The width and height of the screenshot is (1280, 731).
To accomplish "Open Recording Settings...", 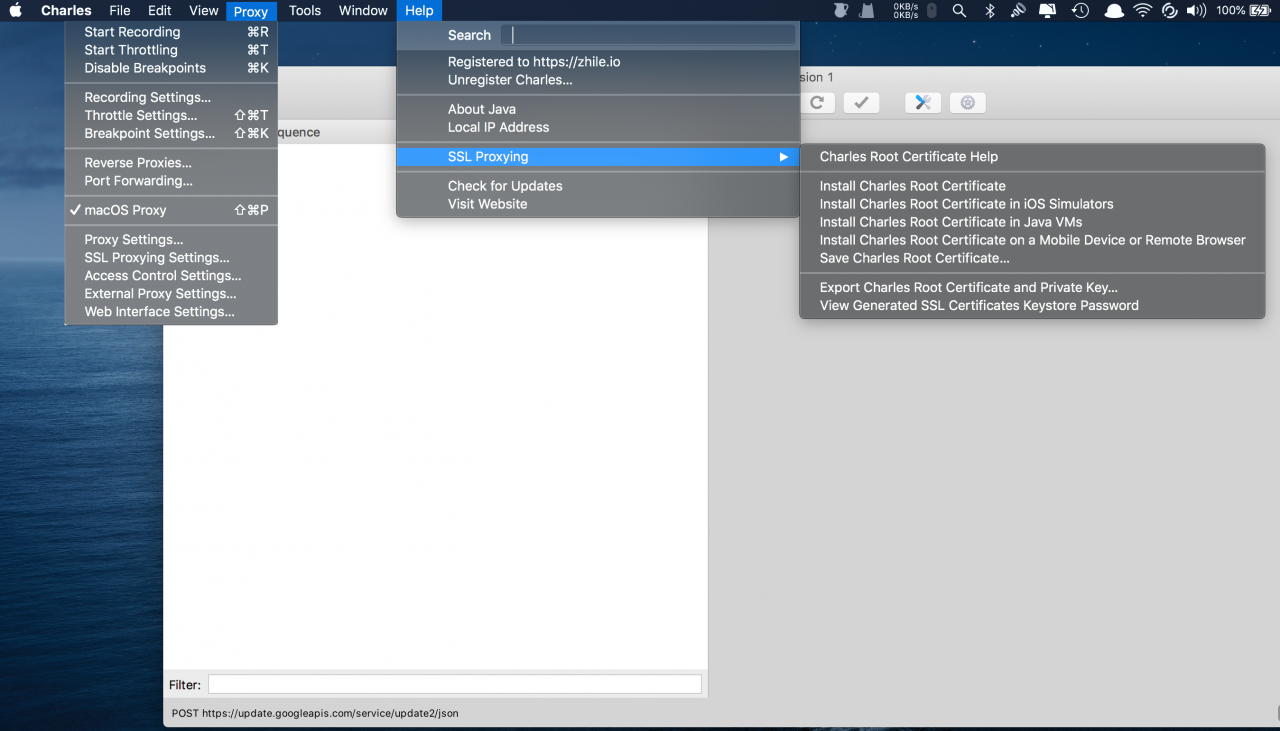I will click(x=171, y=97).
